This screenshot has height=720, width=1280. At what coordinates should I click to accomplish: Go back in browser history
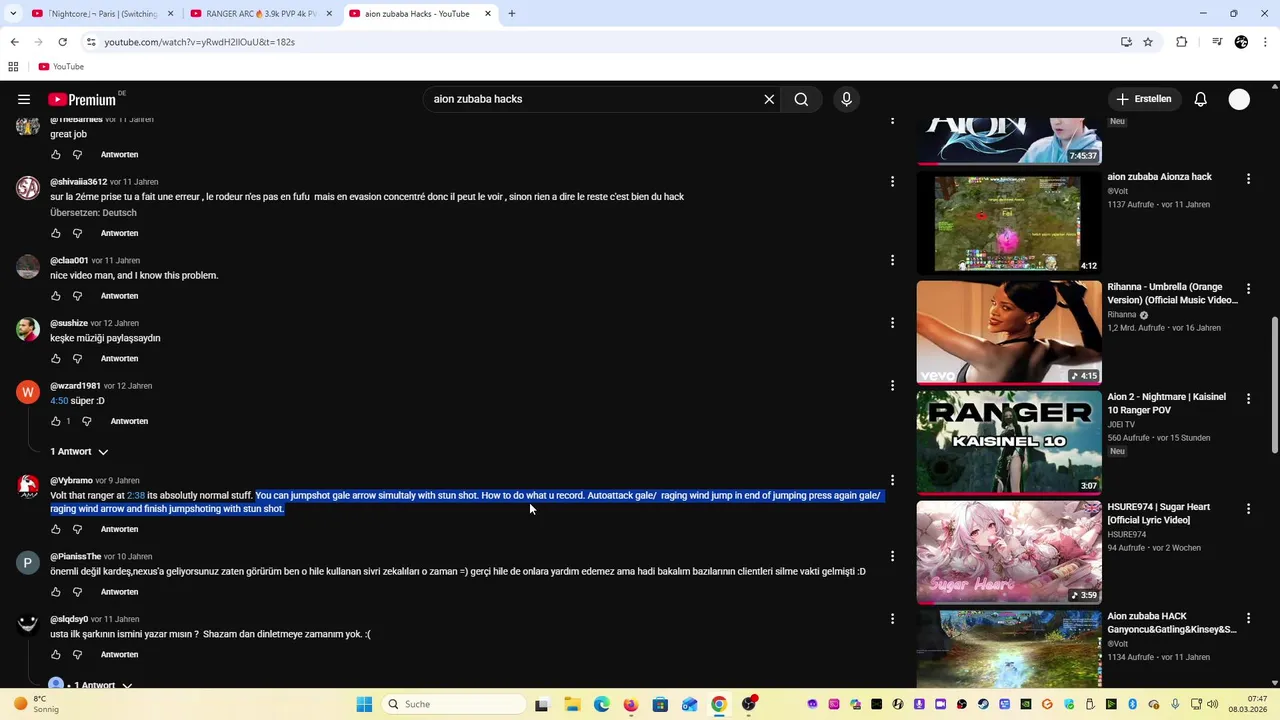(14, 42)
